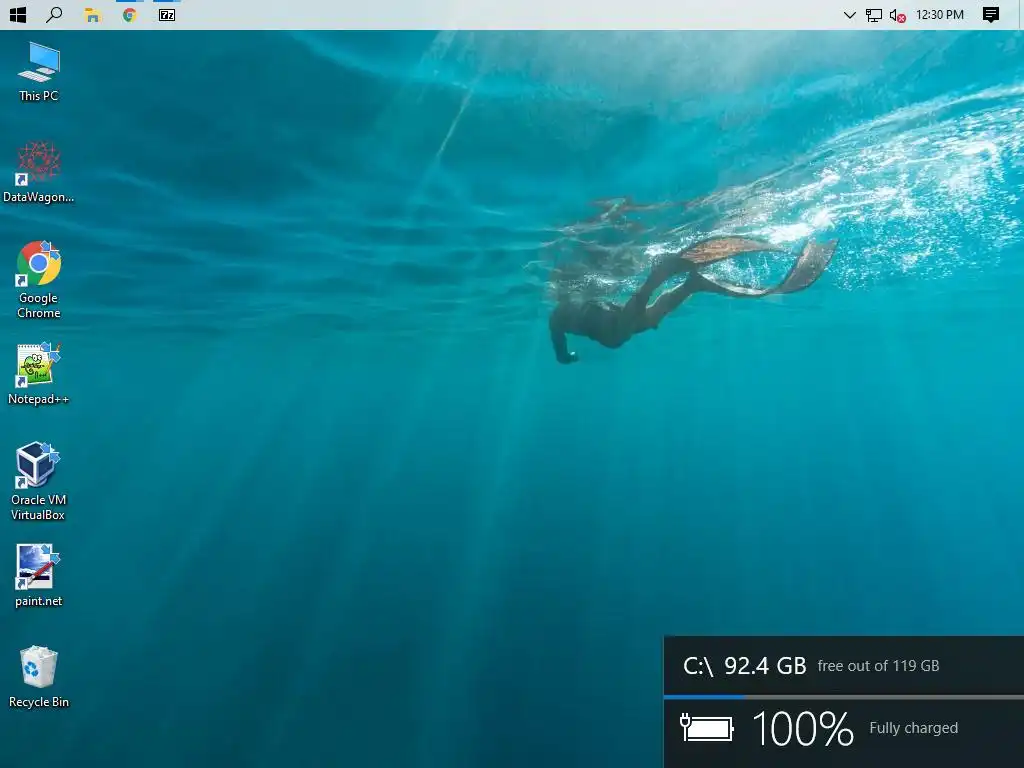This screenshot has height=768, width=1024.
Task: Click the C:\ 92.4 GB free text
Action: 744,665
